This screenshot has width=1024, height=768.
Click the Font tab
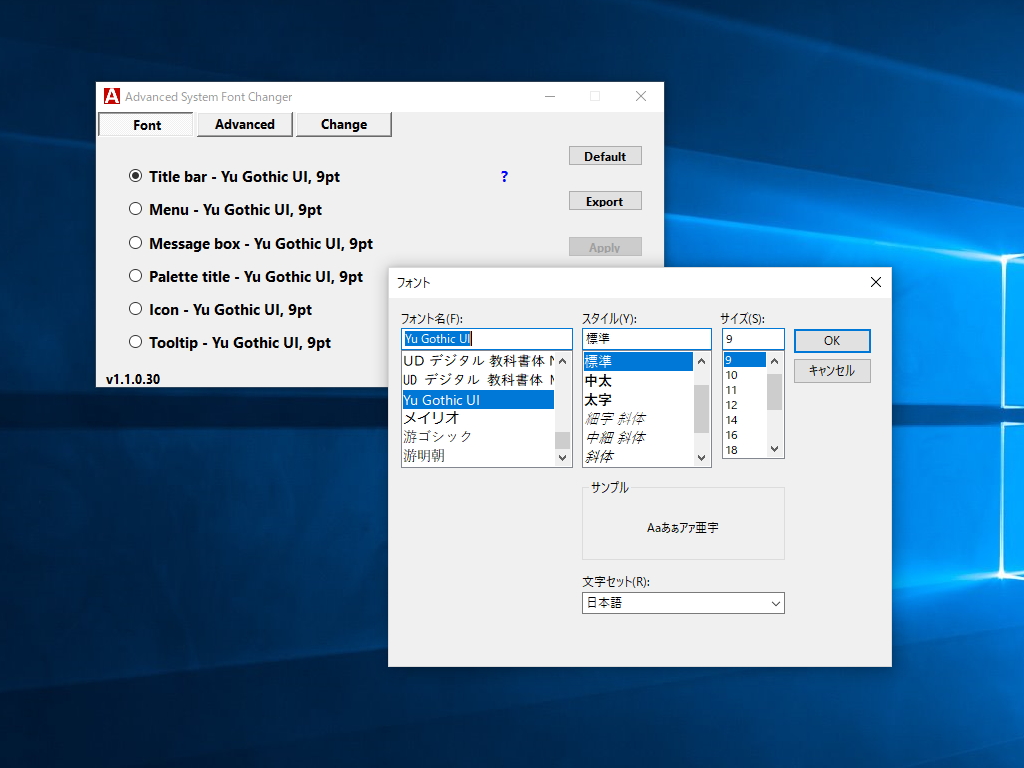(x=146, y=124)
